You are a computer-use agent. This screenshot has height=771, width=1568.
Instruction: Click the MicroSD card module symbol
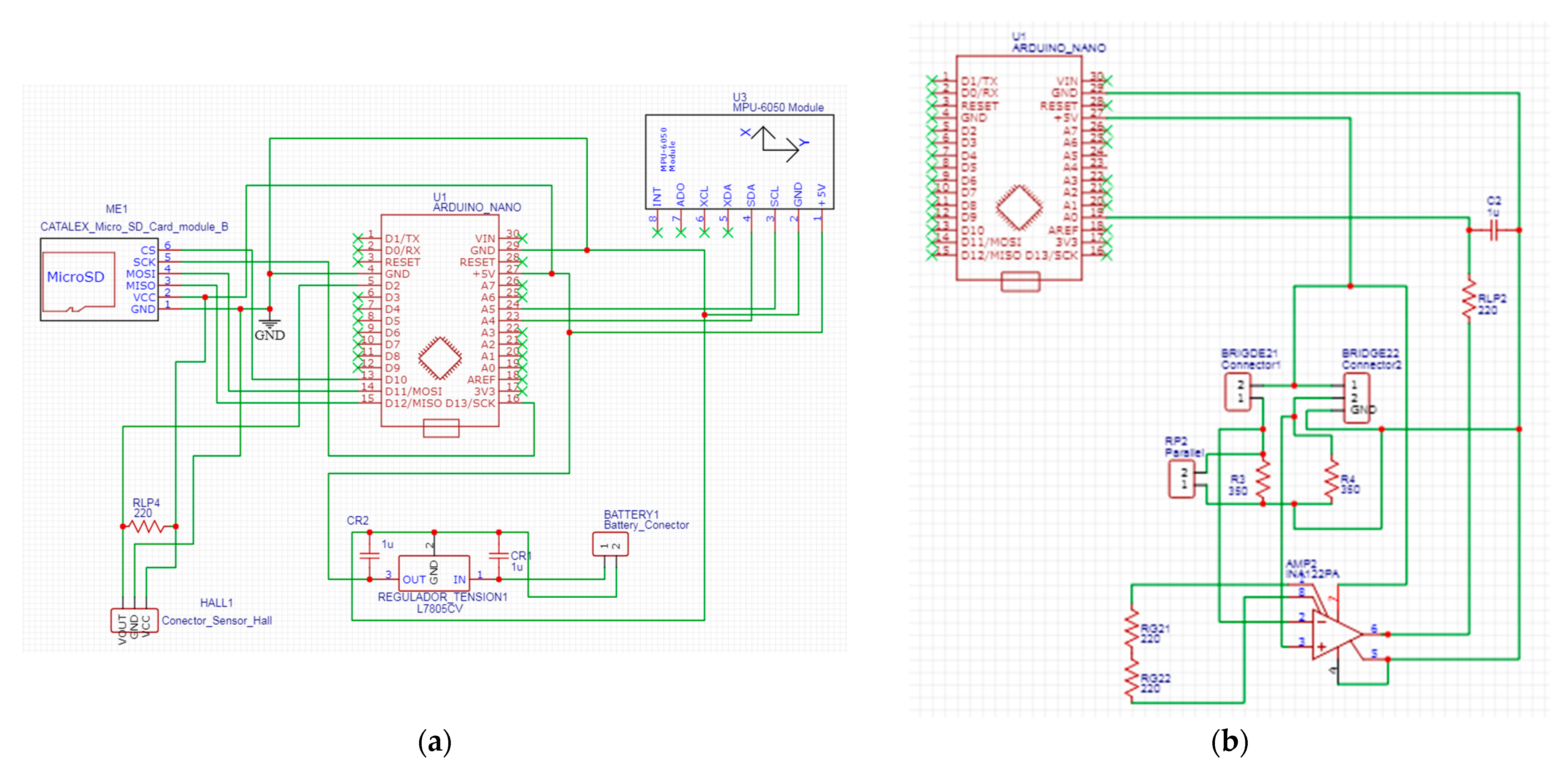pyautogui.click(x=78, y=280)
